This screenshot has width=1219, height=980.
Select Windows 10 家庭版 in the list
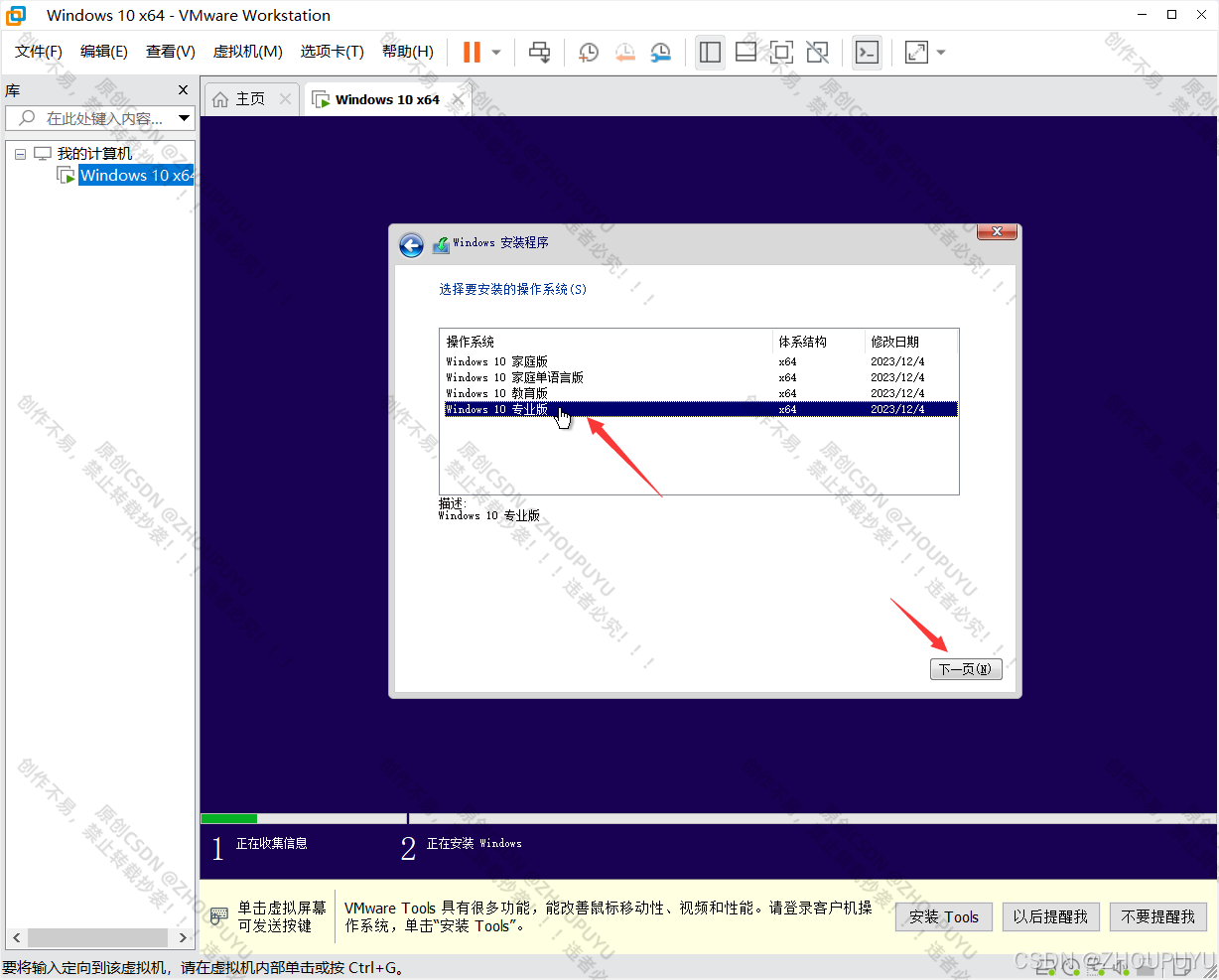point(701,361)
